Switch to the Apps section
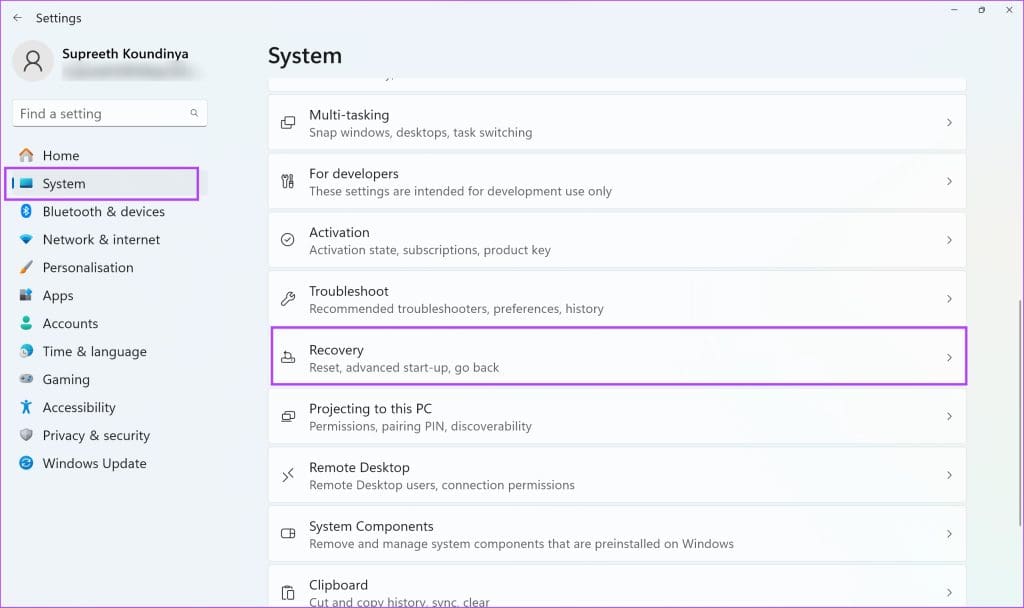Image resolution: width=1024 pixels, height=608 pixels. (x=57, y=295)
